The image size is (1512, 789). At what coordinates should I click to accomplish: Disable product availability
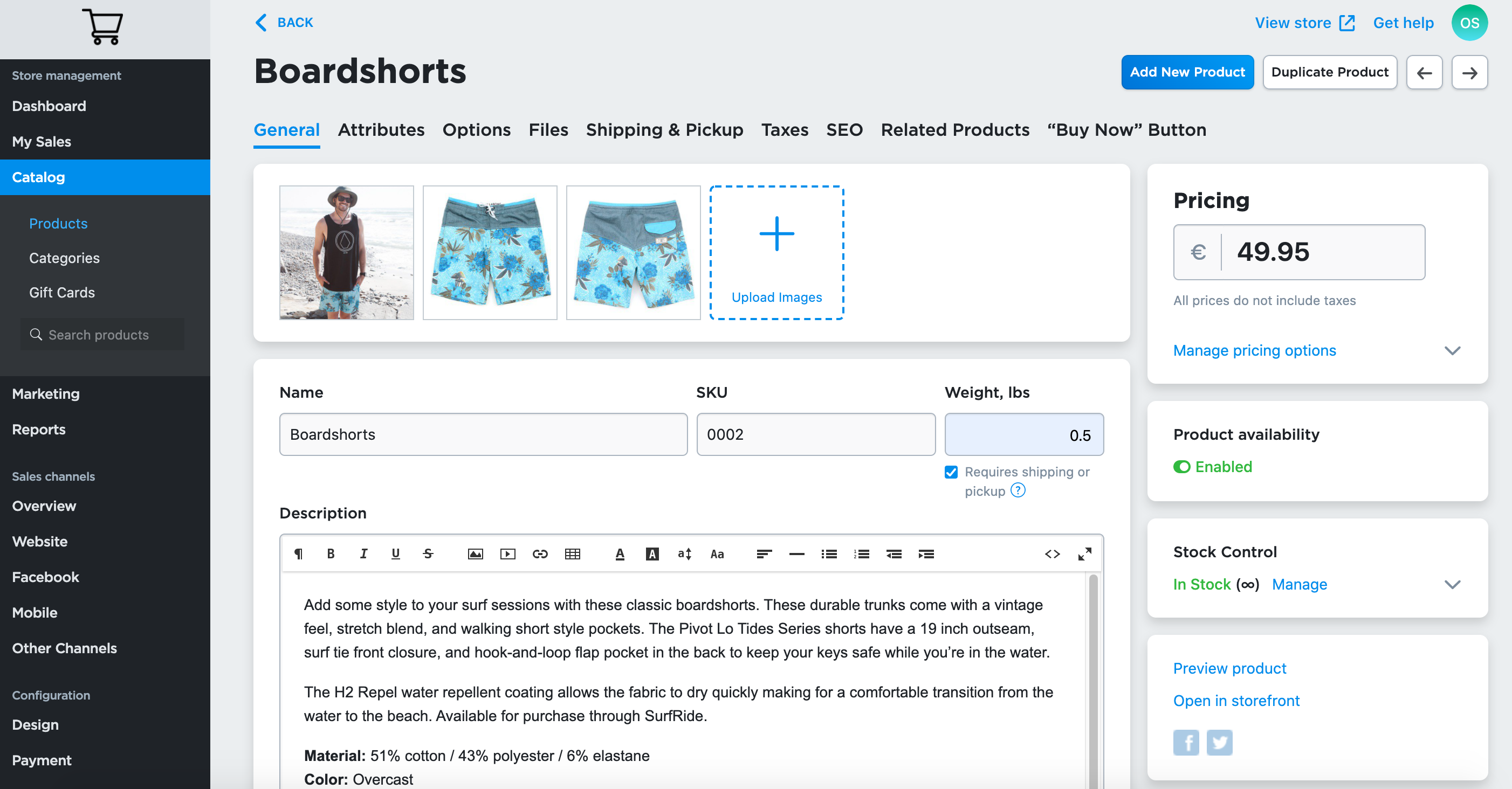1182,467
